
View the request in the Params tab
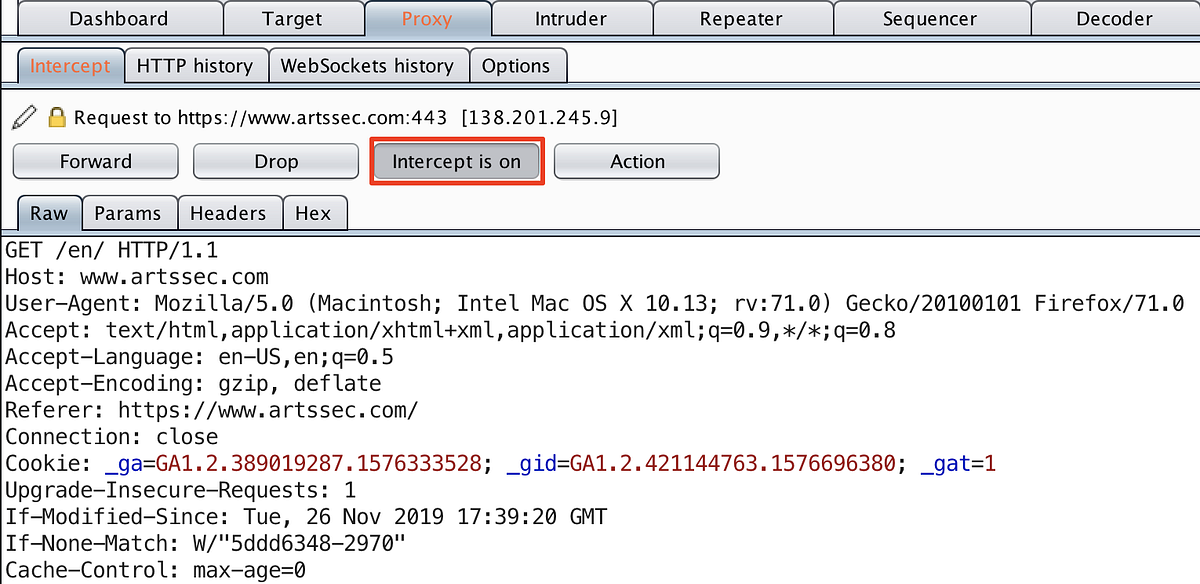click(x=129, y=212)
